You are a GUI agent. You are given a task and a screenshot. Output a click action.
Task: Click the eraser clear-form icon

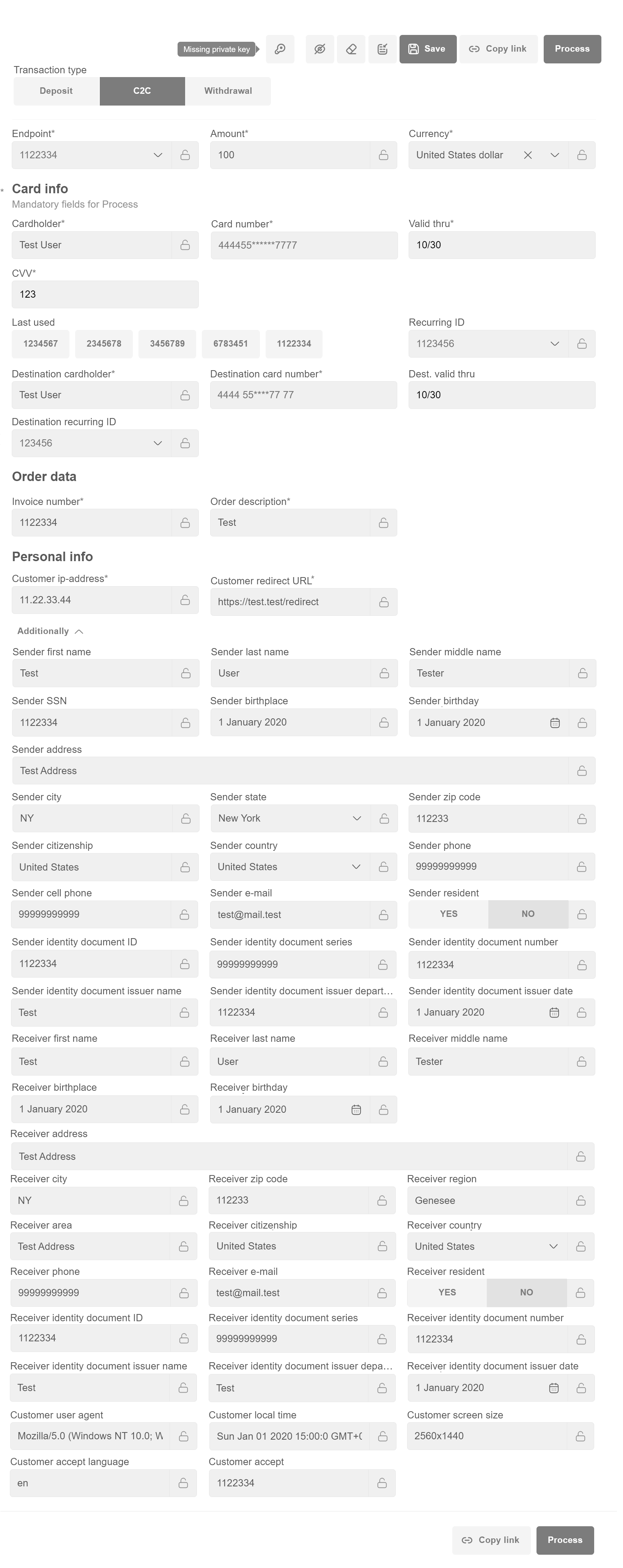click(x=351, y=49)
